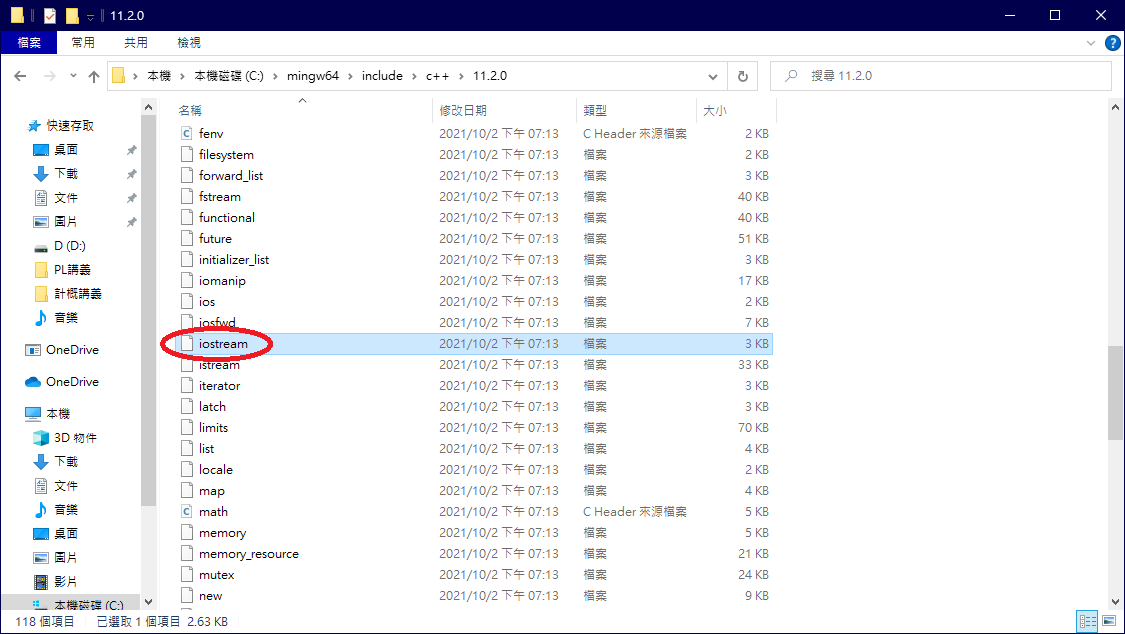The width and height of the screenshot is (1125, 634).
Task: Go up one folder level arrow
Action: pos(93,76)
